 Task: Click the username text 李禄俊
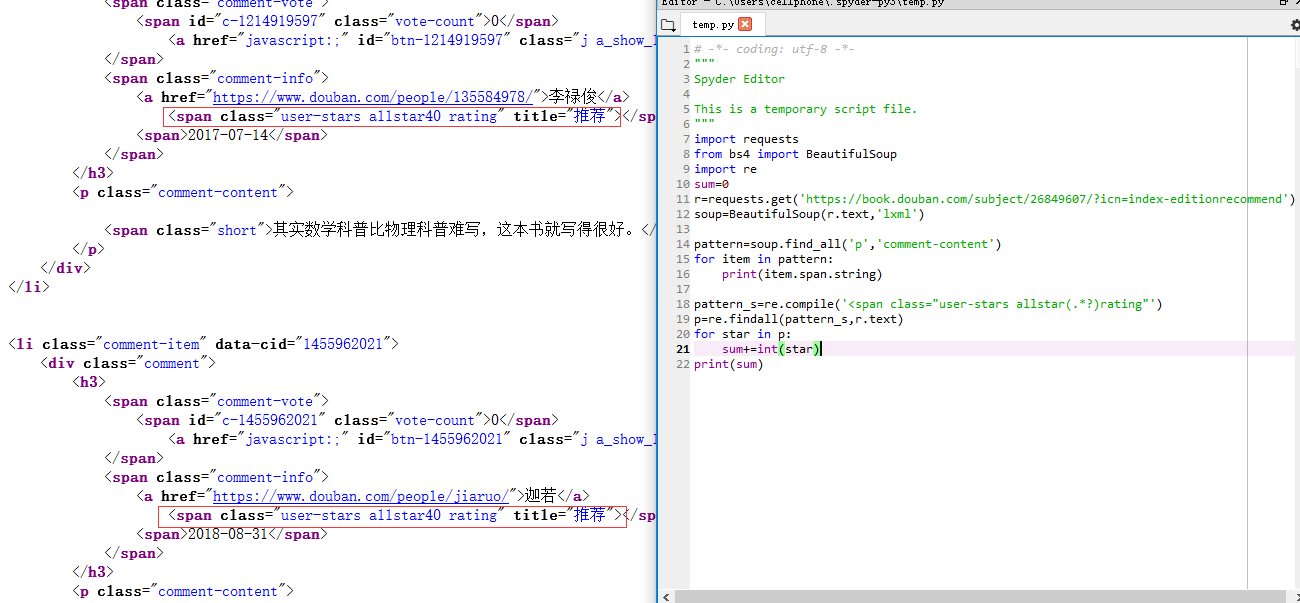click(x=574, y=97)
